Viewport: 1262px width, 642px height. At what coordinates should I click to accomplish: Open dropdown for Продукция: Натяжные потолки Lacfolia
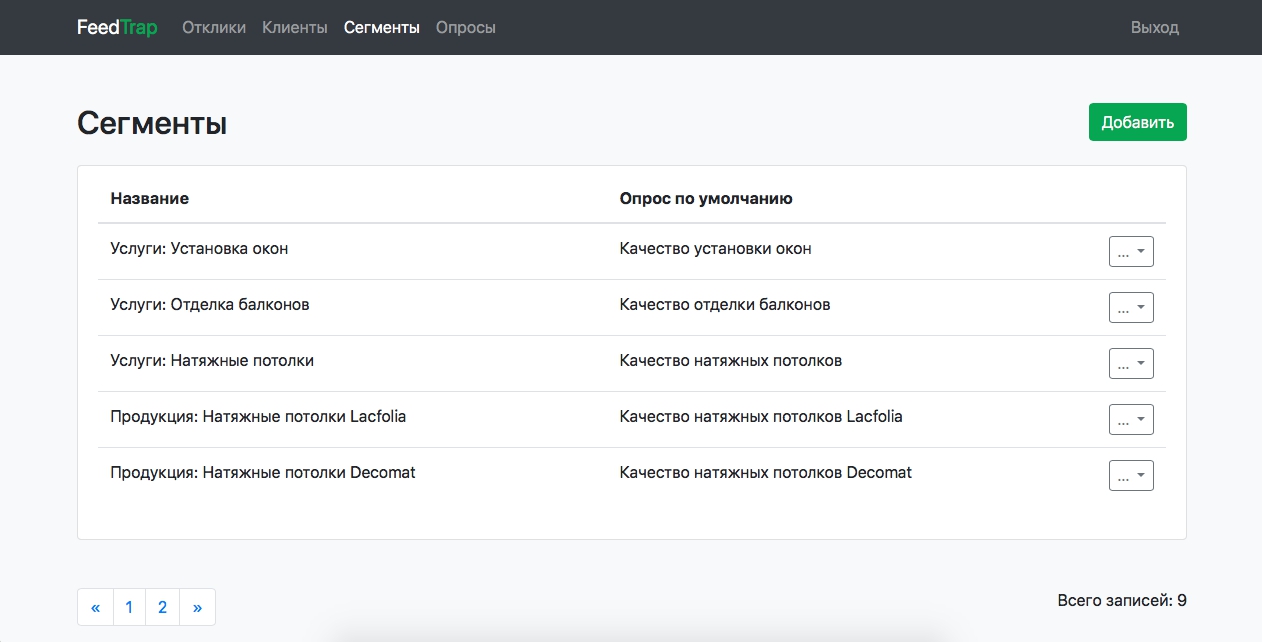[1131, 420]
